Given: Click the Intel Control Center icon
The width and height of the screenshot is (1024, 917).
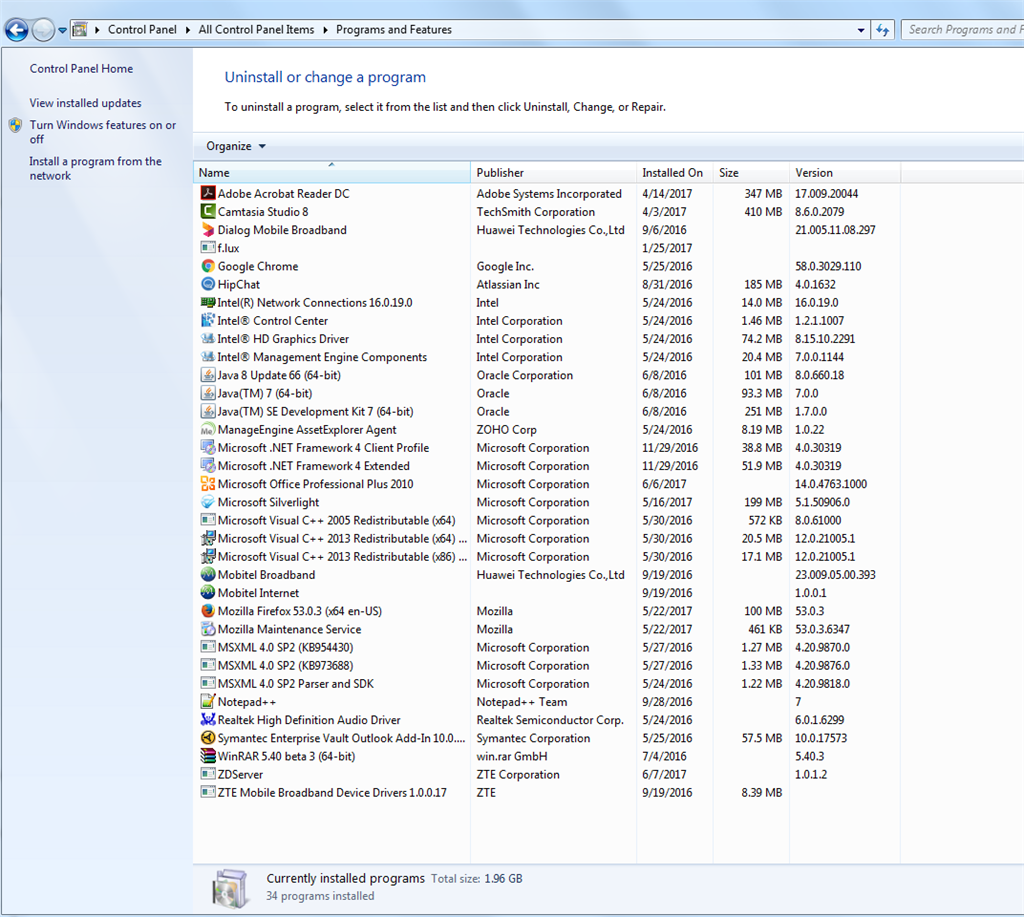Looking at the screenshot, I should (x=208, y=320).
